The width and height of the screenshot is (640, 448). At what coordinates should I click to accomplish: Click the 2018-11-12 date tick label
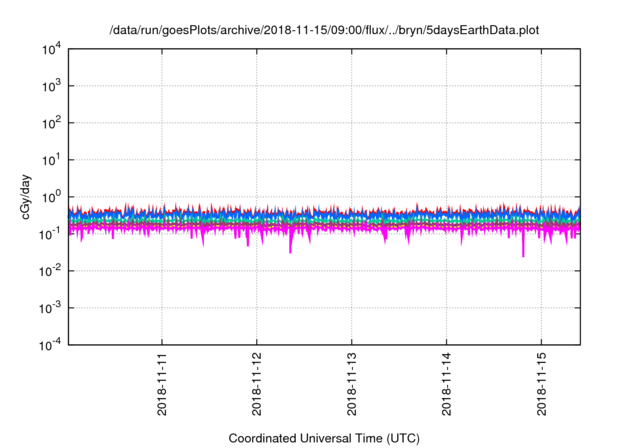257,384
